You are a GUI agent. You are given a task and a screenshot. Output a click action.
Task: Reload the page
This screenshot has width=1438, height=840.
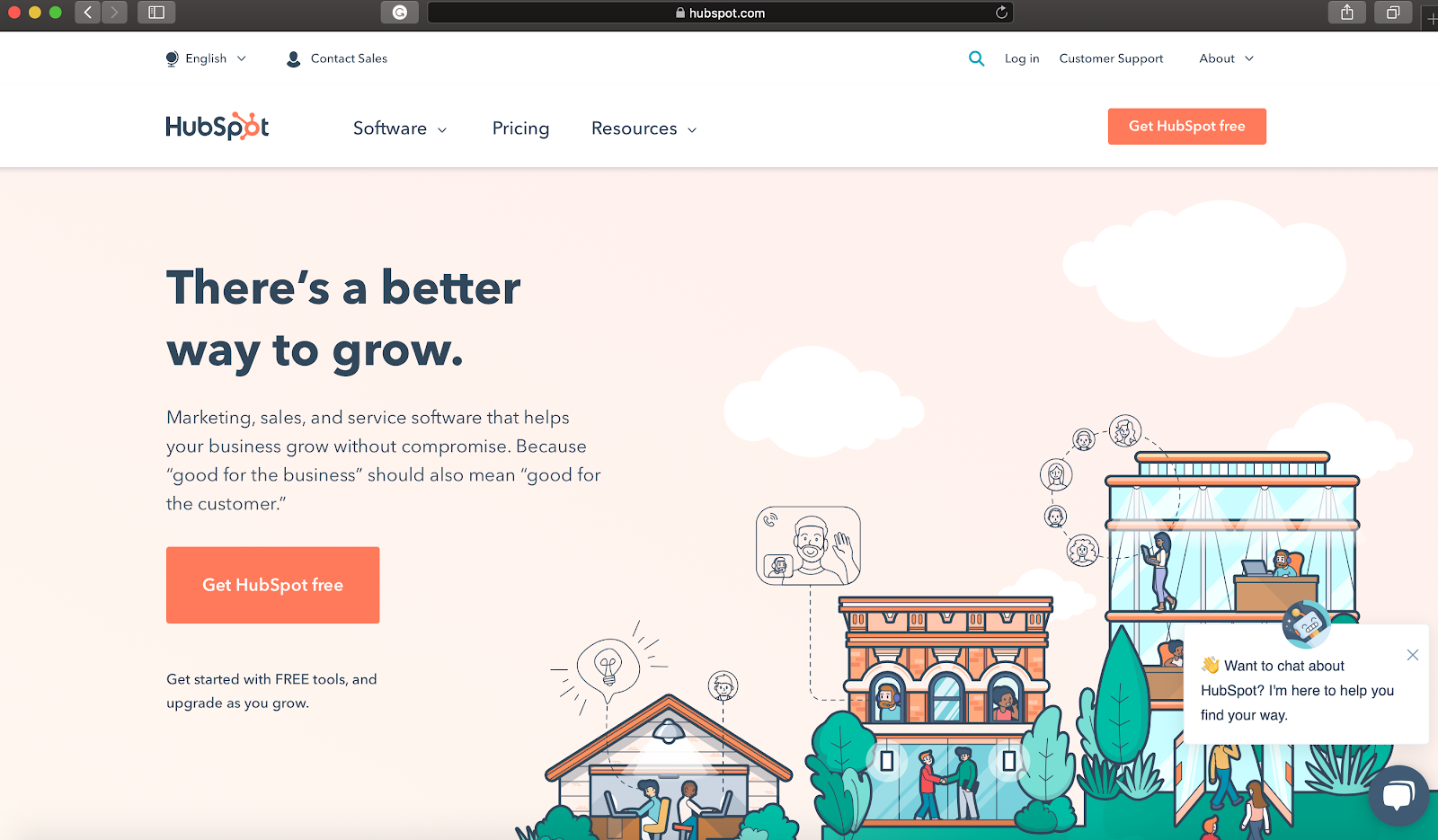1001,13
